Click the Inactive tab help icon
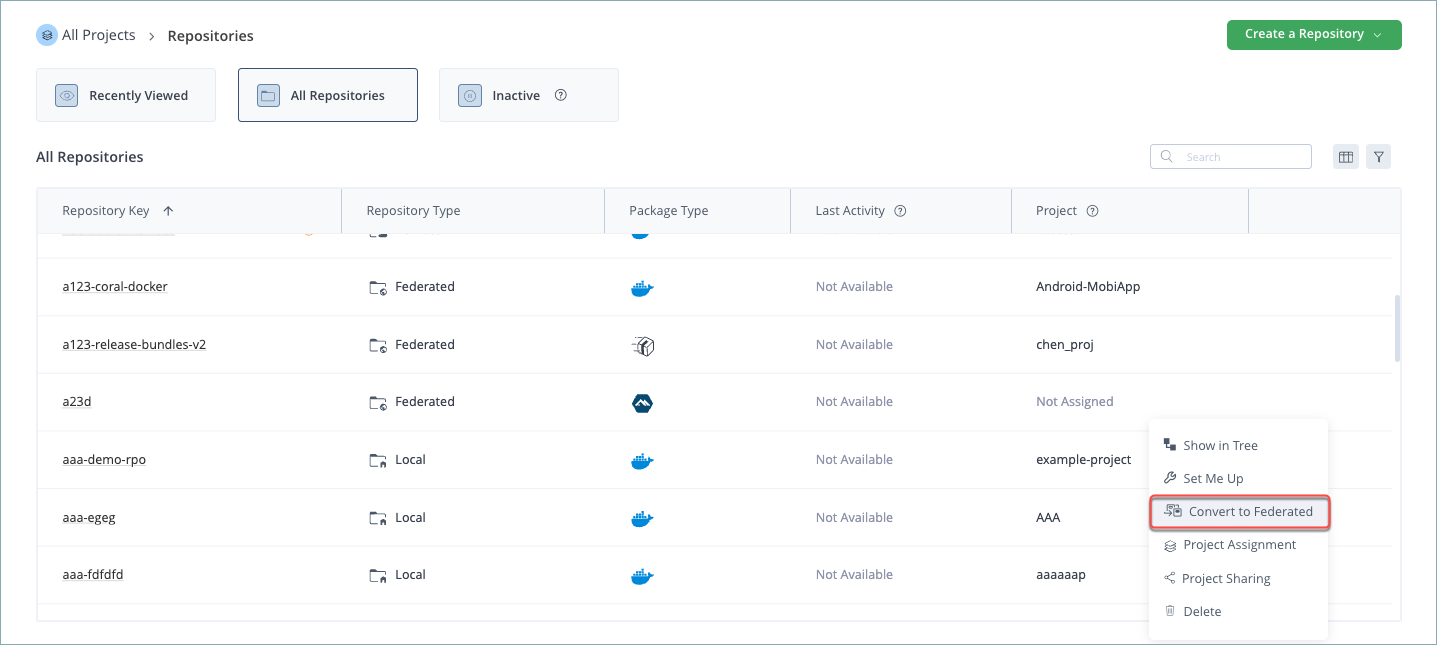 click(x=561, y=95)
